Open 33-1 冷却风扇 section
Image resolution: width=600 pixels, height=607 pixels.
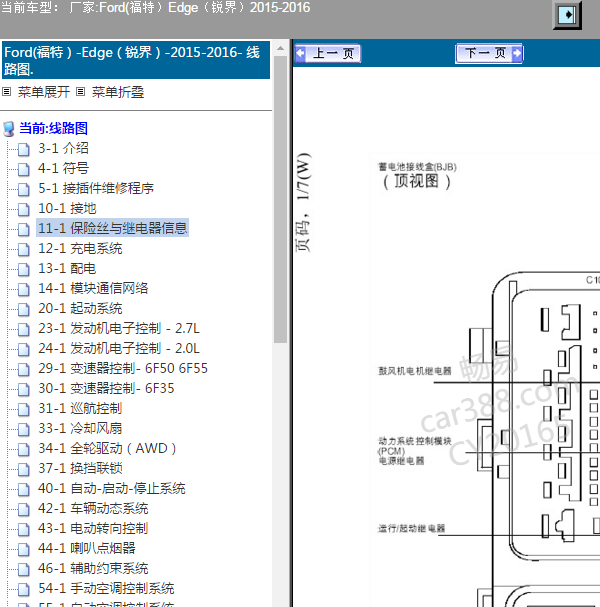(x=80, y=429)
